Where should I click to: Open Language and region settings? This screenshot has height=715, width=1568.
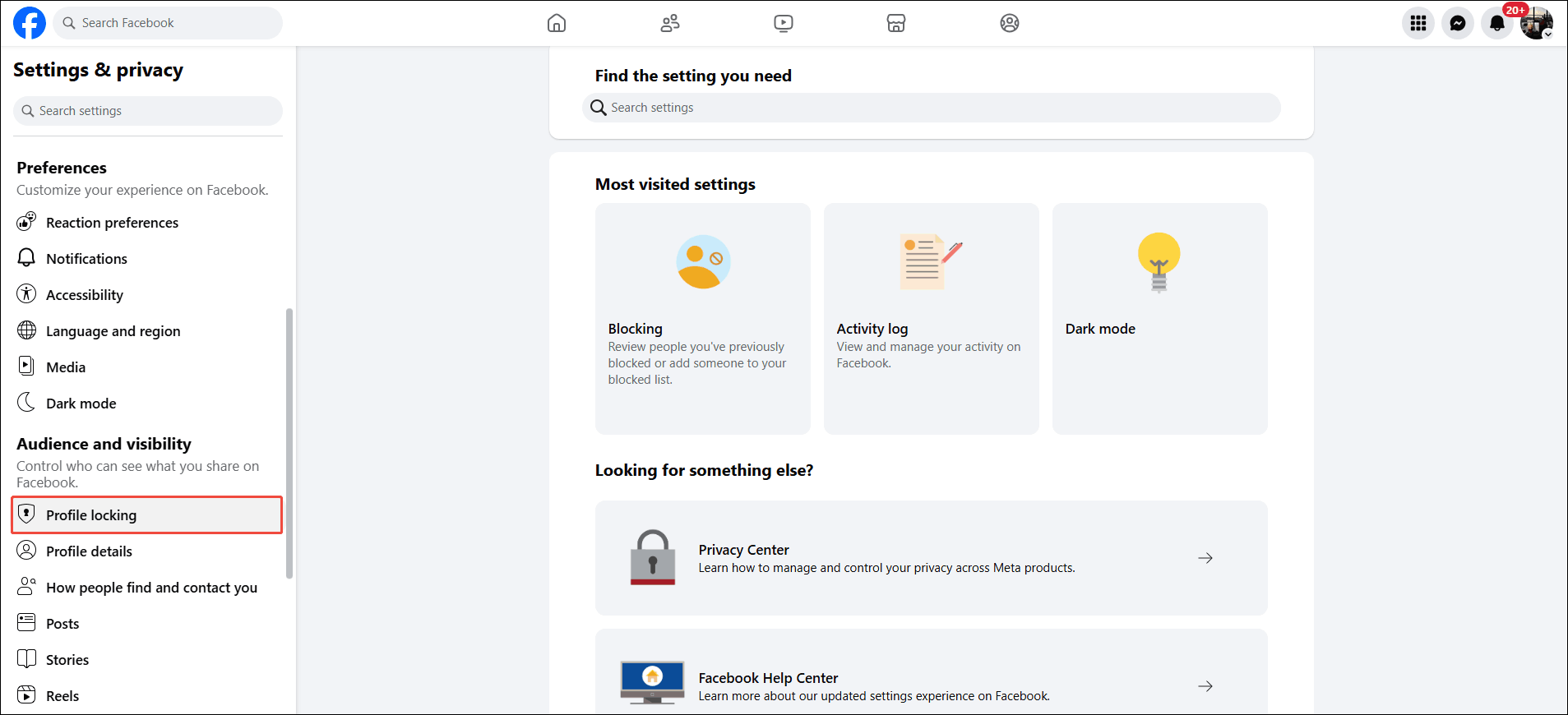148,331
